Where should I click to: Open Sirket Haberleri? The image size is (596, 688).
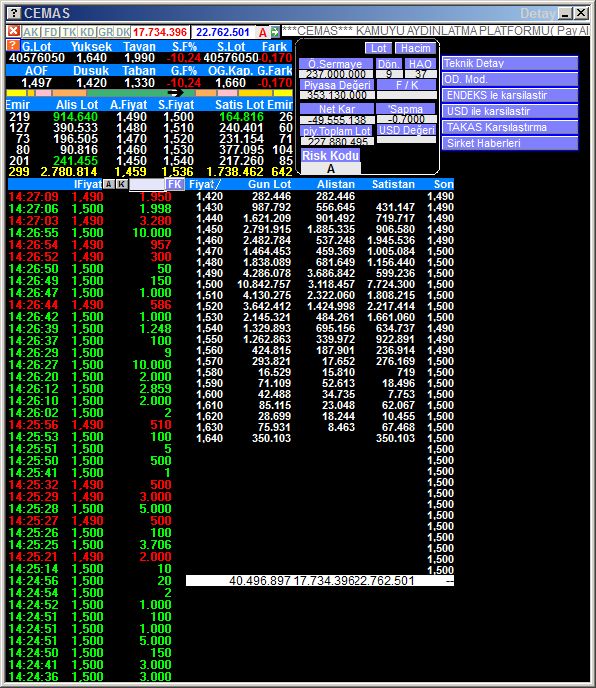[510, 143]
